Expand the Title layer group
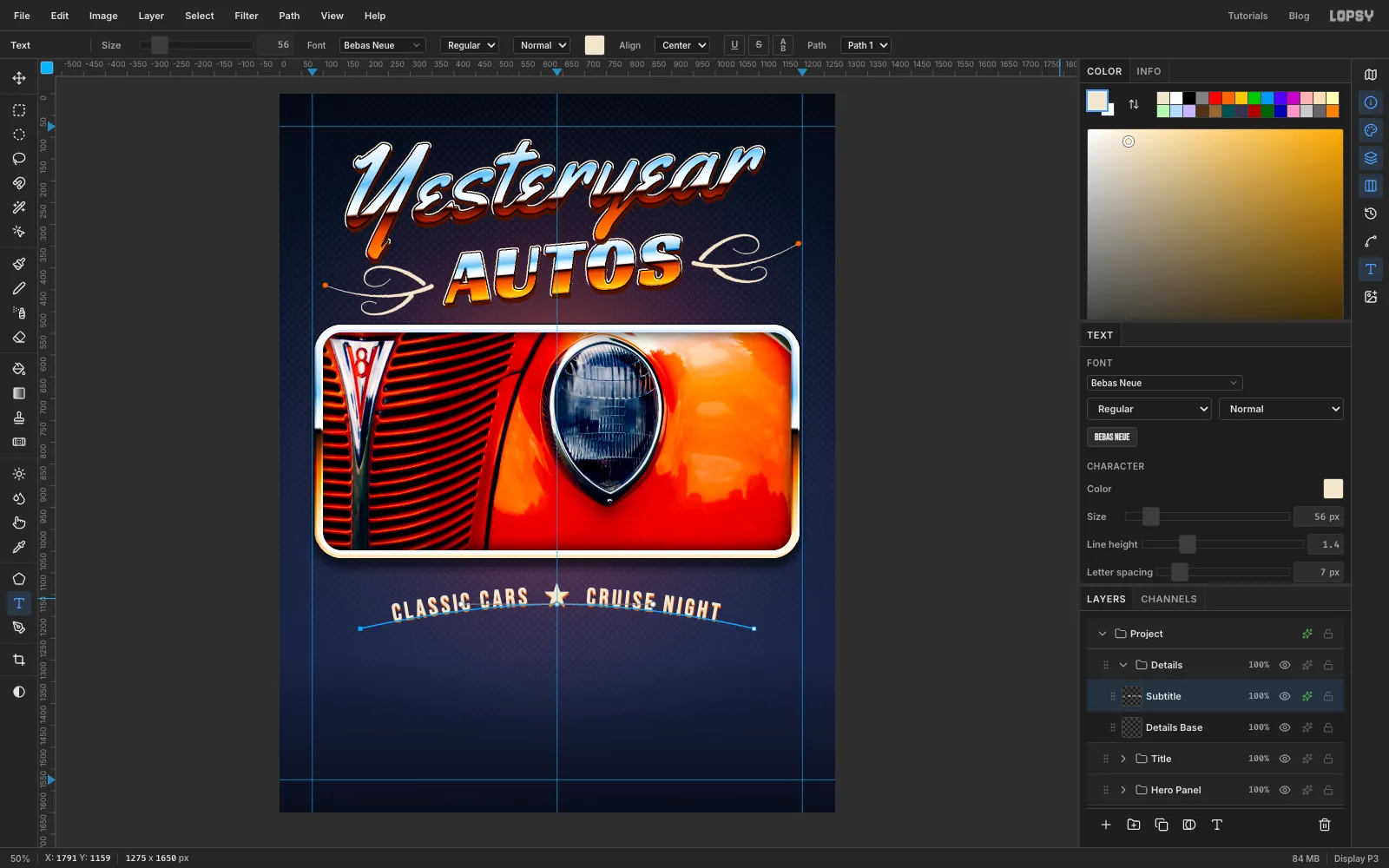Screen dimensions: 1389x868 pos(1123,759)
